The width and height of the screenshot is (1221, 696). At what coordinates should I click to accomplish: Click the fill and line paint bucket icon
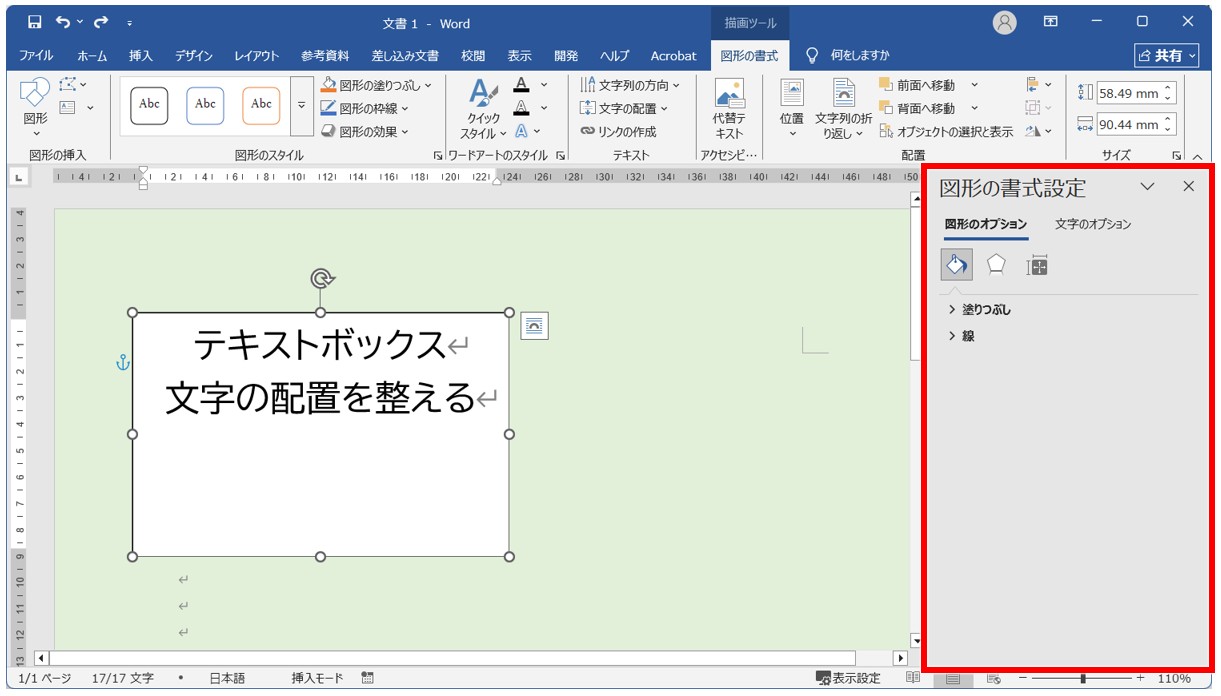click(957, 265)
